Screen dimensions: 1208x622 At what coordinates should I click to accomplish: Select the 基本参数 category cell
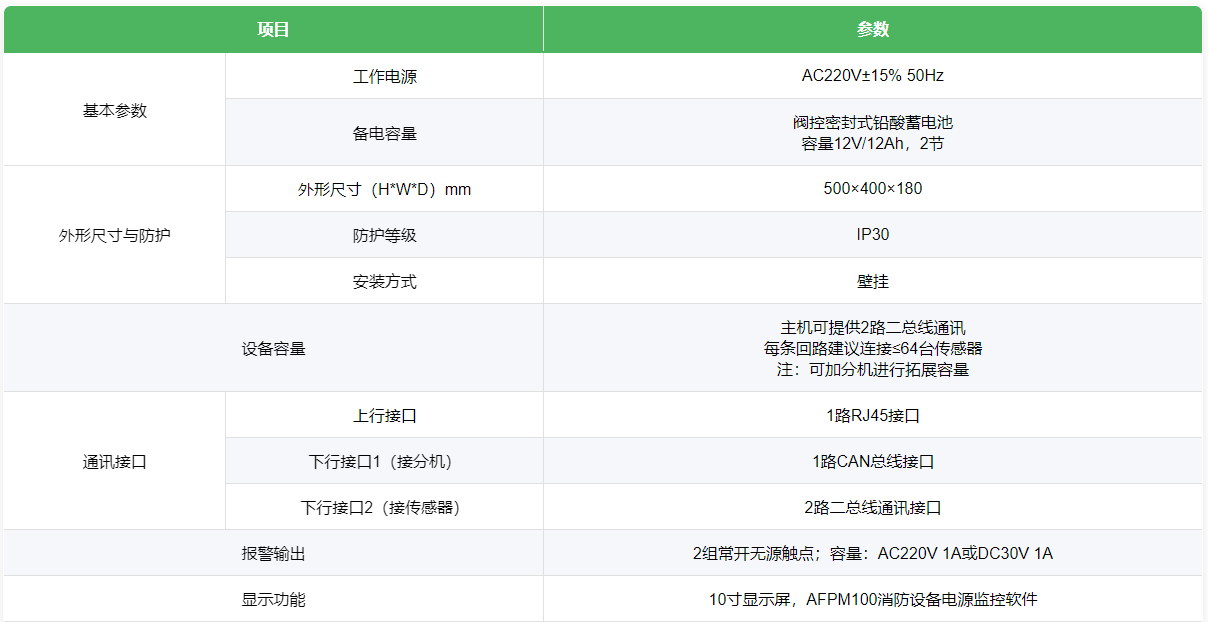pos(115,110)
